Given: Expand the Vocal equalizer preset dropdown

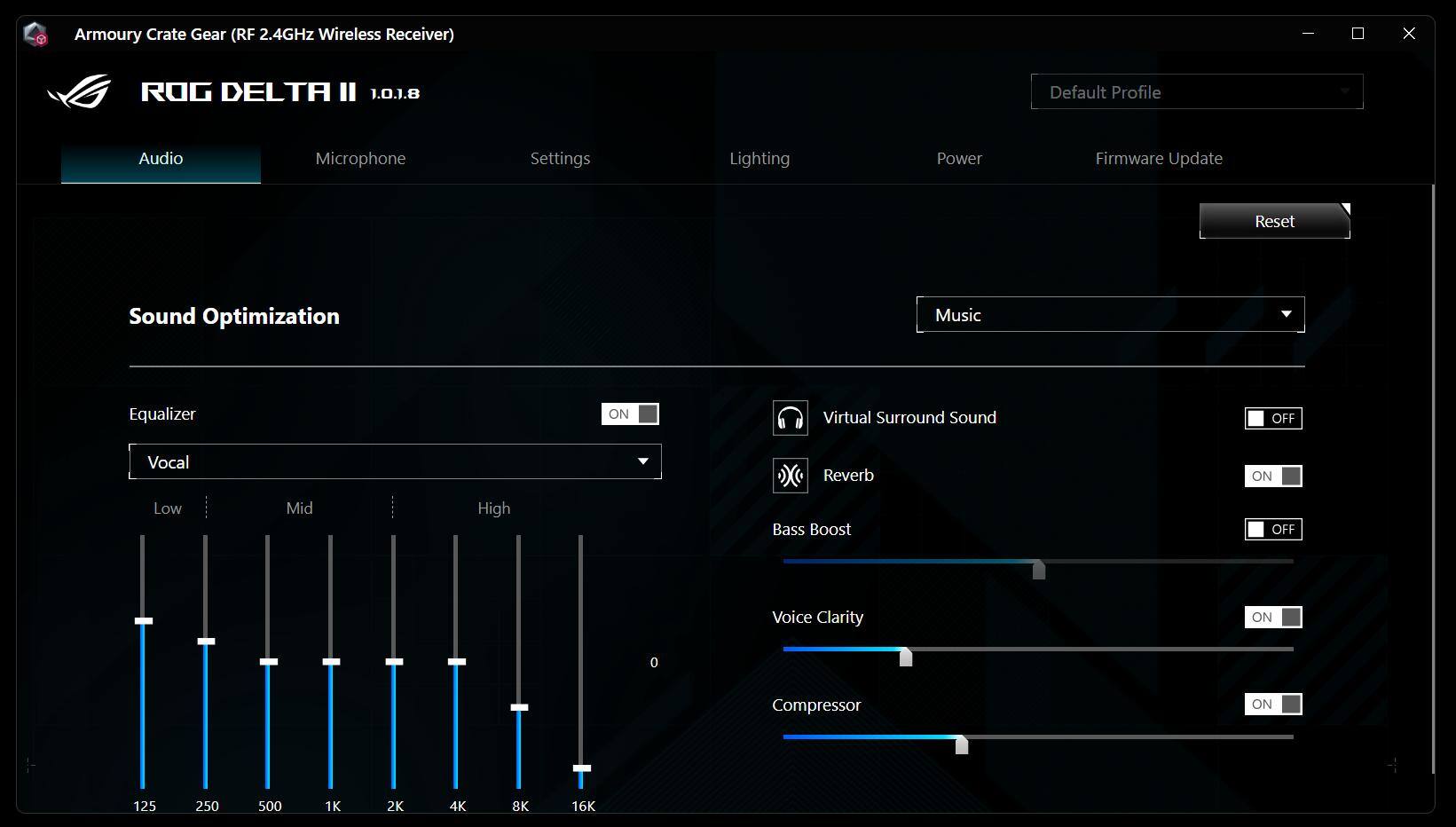Looking at the screenshot, I should (395, 462).
